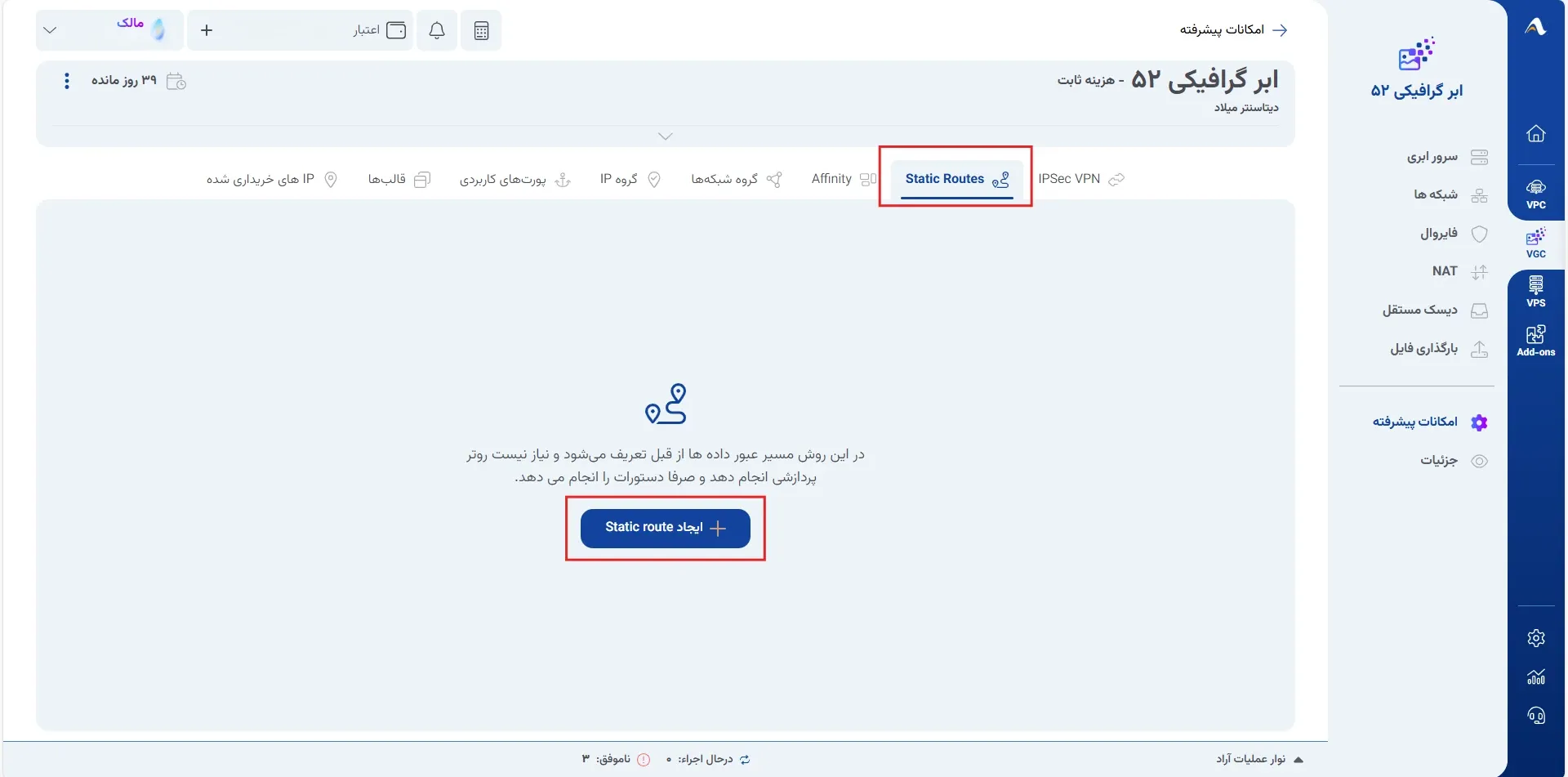Open جزئیات in the sidebar
The width and height of the screenshot is (1568, 777).
point(1454,460)
